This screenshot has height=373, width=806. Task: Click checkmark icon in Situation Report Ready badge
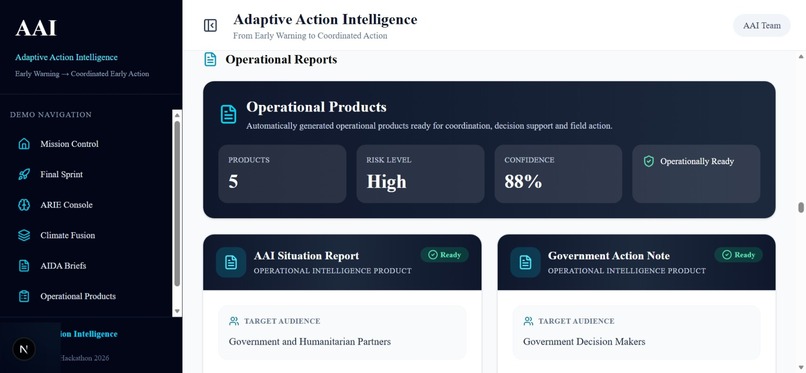pos(433,255)
